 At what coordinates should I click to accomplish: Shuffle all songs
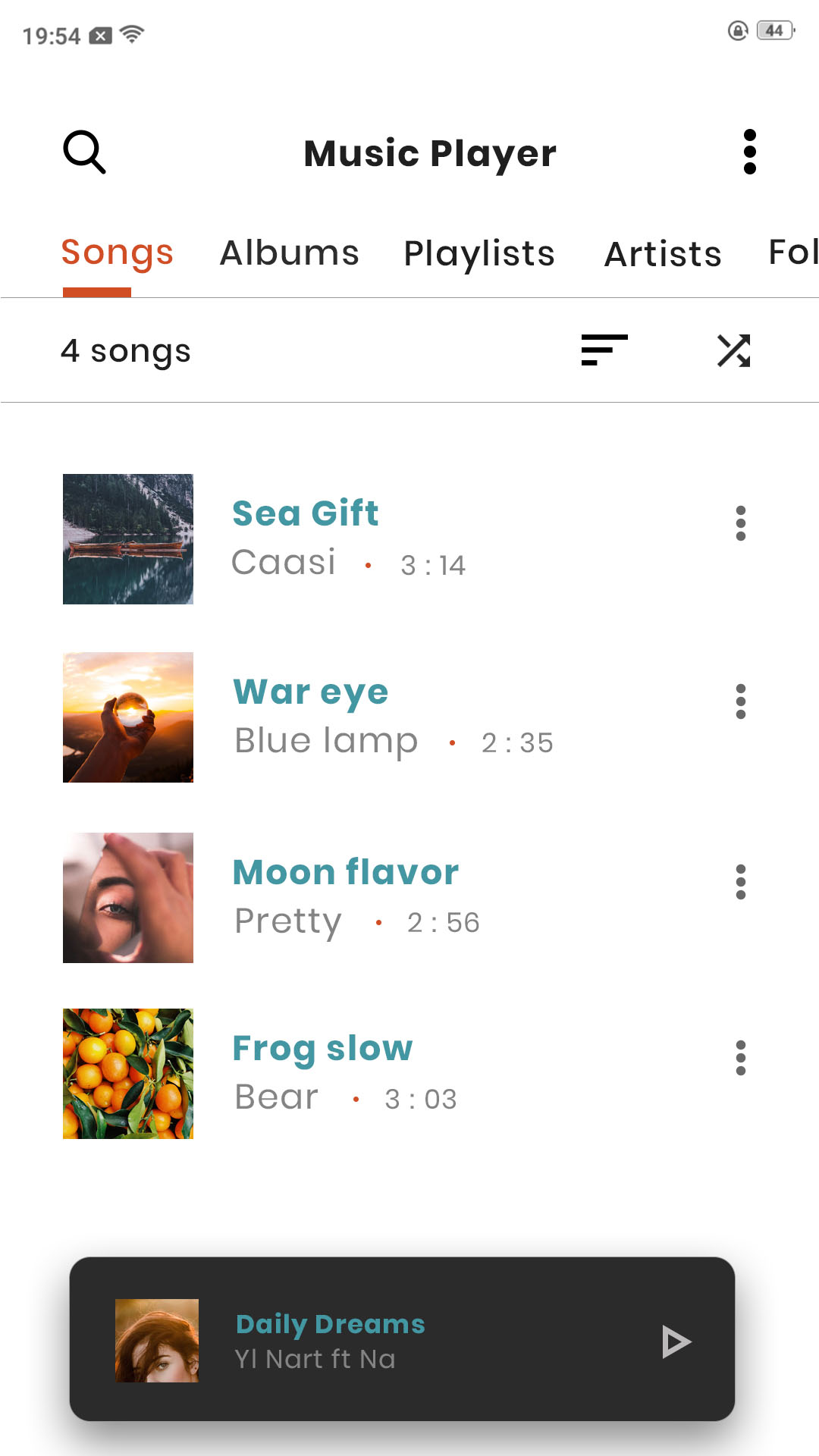pos(733,350)
